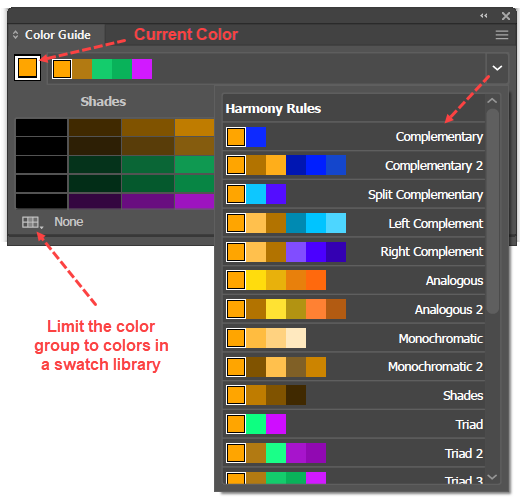Select the Color Guide tab
The width and height of the screenshot is (520, 498).
click(x=57, y=35)
